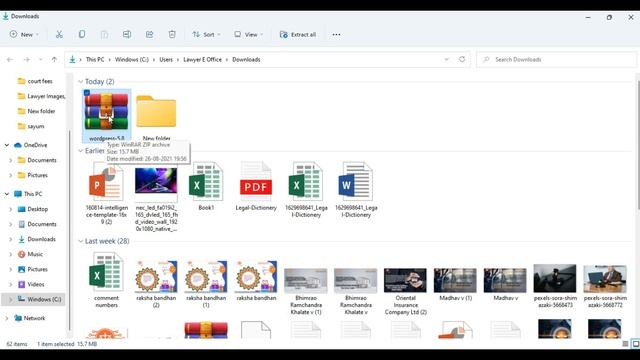This screenshot has width=640, height=360.
Task: Refresh the Downloads folder view
Action: (x=462, y=59)
